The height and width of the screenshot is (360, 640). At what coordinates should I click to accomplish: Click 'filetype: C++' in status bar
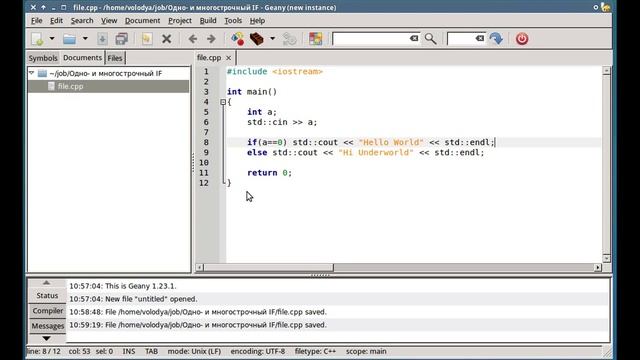(315, 351)
